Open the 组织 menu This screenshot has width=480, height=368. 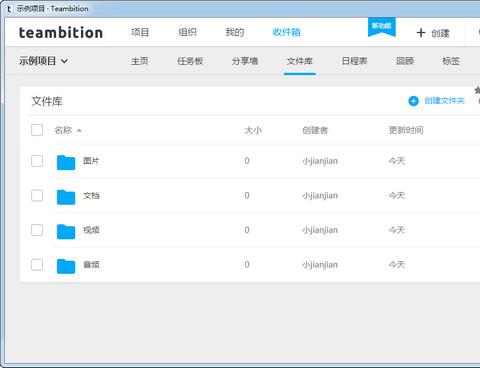point(187,32)
